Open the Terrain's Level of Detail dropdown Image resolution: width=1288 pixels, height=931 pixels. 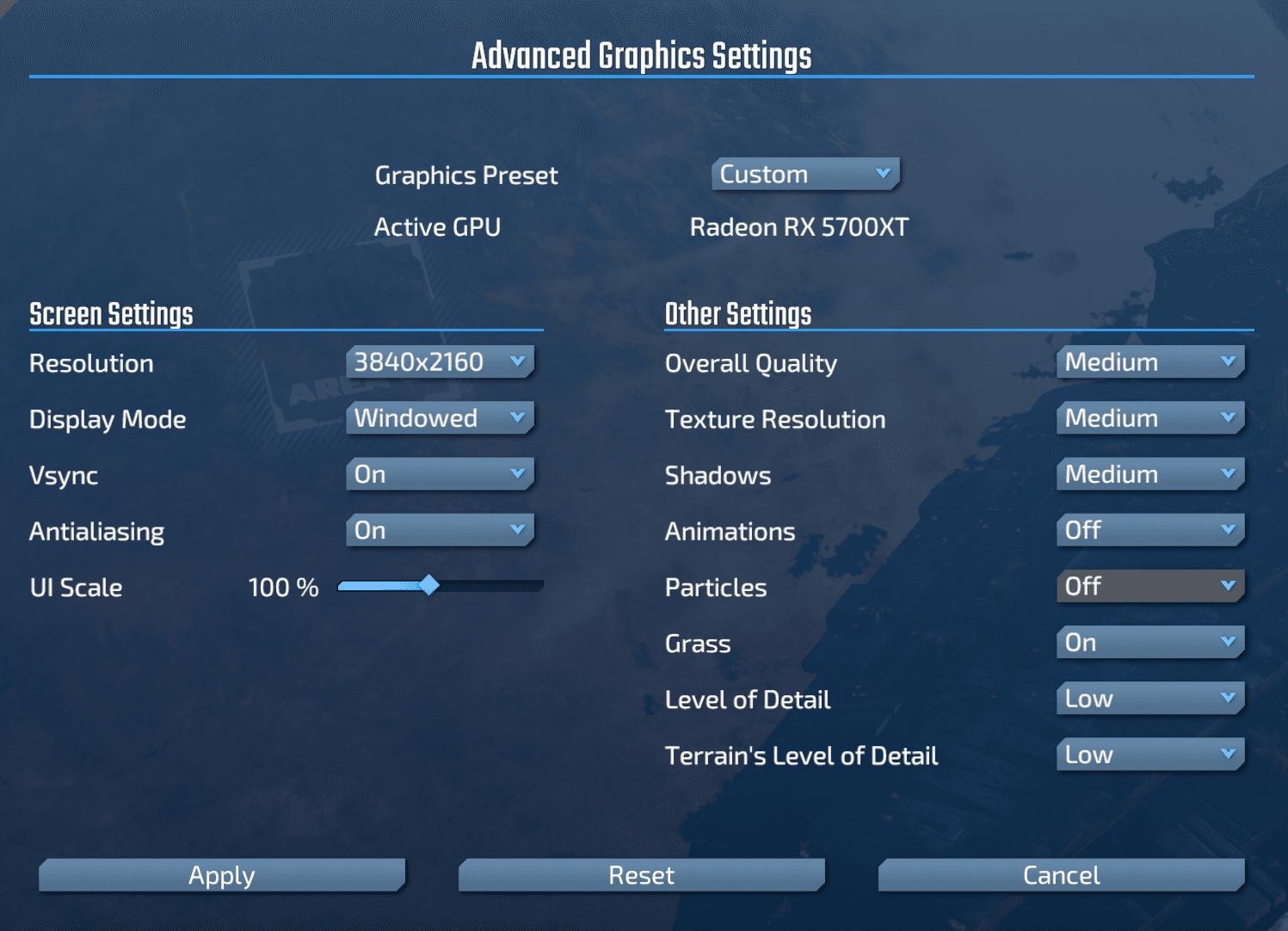1150,755
